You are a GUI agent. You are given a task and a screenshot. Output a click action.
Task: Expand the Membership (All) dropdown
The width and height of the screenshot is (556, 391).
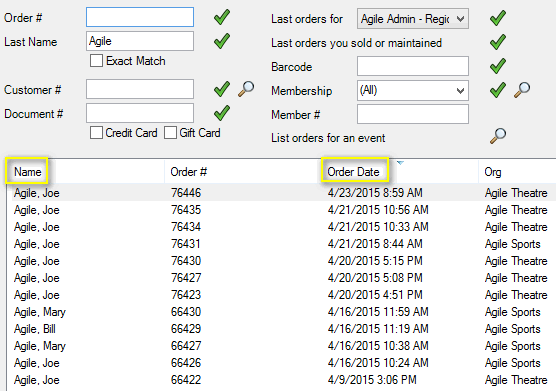click(413, 91)
